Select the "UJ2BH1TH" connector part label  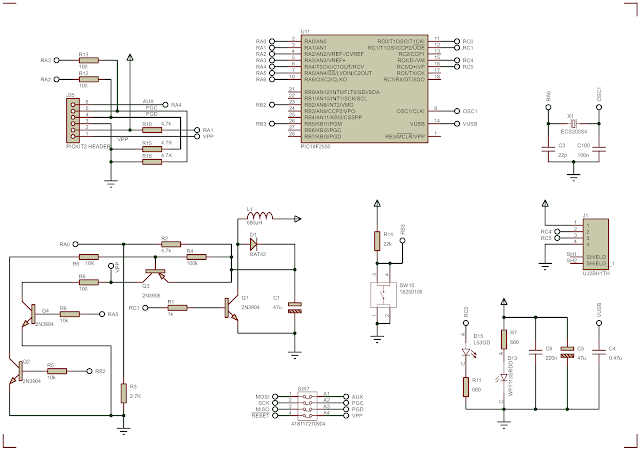(596, 273)
